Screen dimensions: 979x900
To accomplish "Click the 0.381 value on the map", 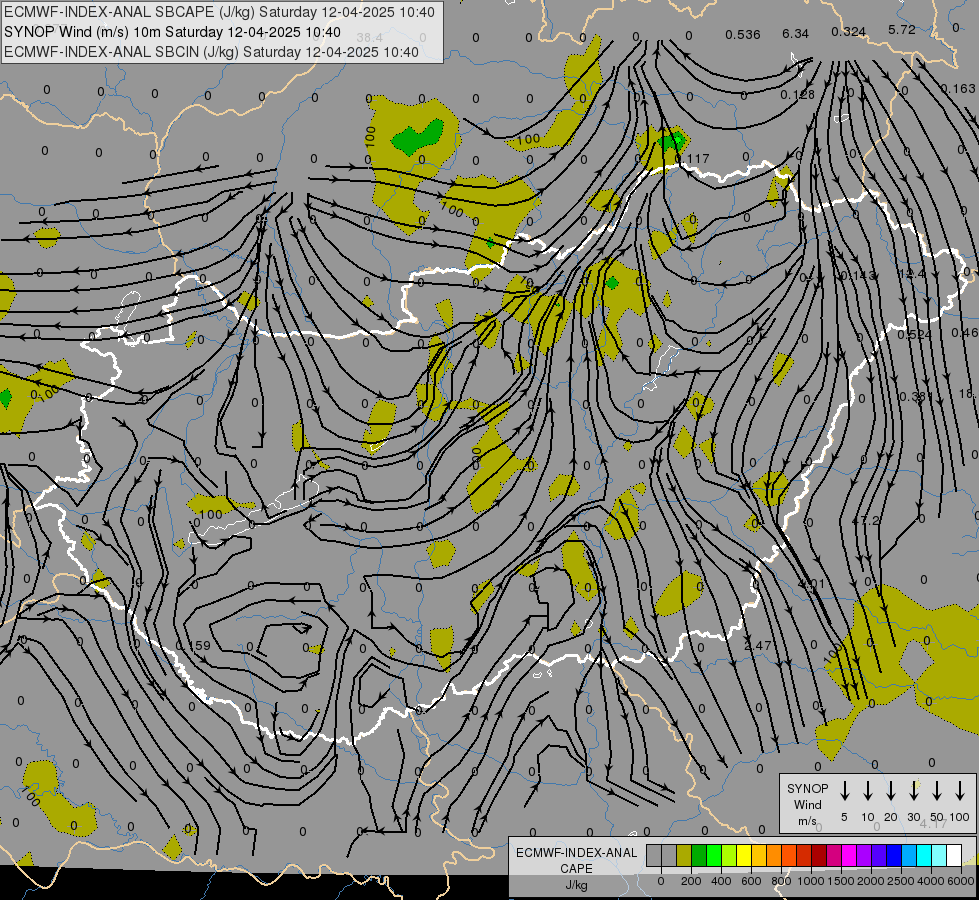I will [x=915, y=397].
